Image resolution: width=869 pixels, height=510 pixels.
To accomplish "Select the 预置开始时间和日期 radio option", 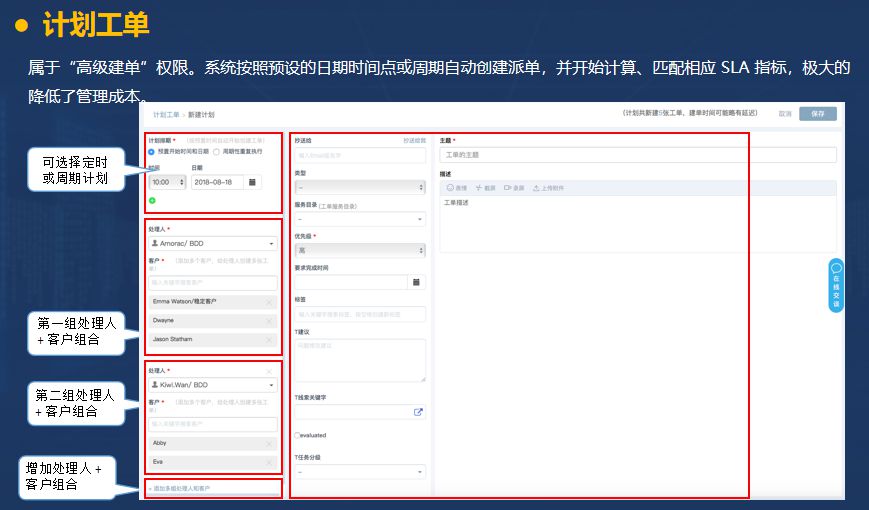I will click(x=151, y=152).
